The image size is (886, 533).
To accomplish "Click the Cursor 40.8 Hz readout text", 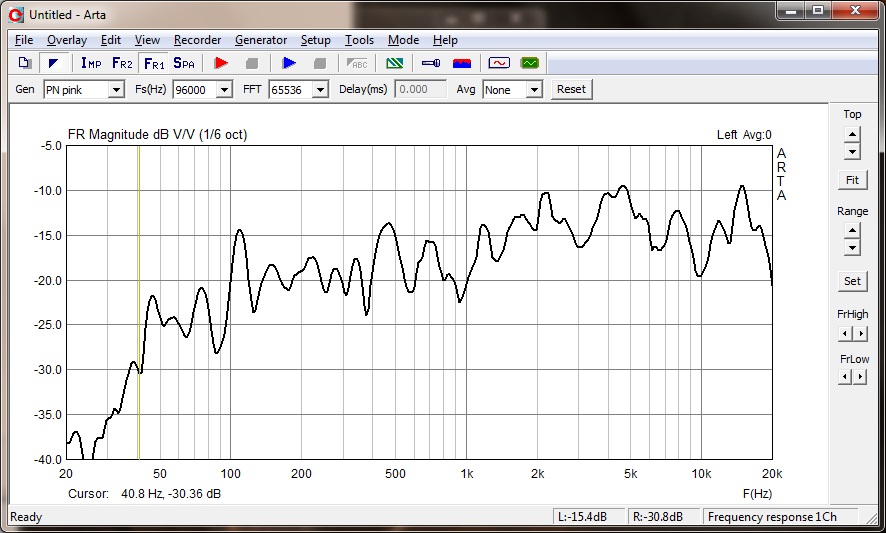I will coord(145,494).
